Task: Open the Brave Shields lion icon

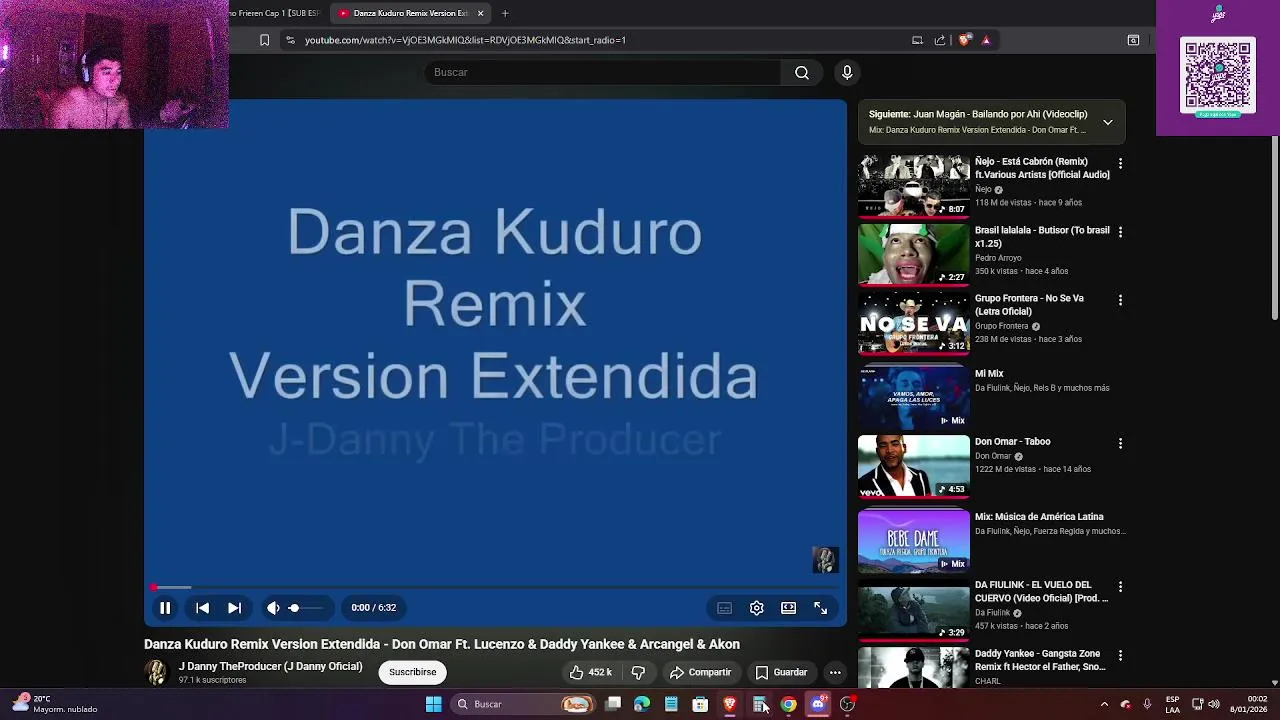Action: tap(964, 40)
